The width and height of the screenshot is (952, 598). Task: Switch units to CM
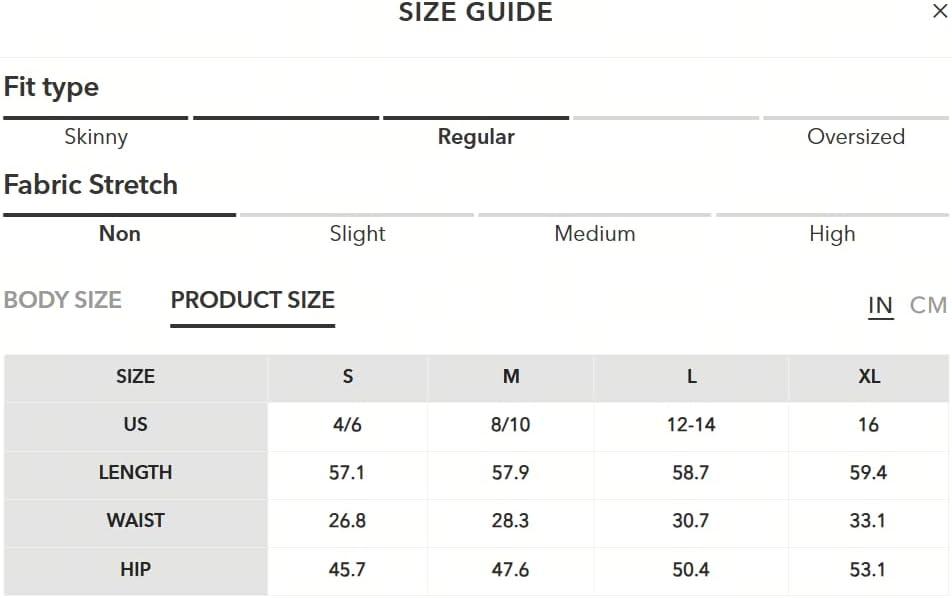[928, 305]
